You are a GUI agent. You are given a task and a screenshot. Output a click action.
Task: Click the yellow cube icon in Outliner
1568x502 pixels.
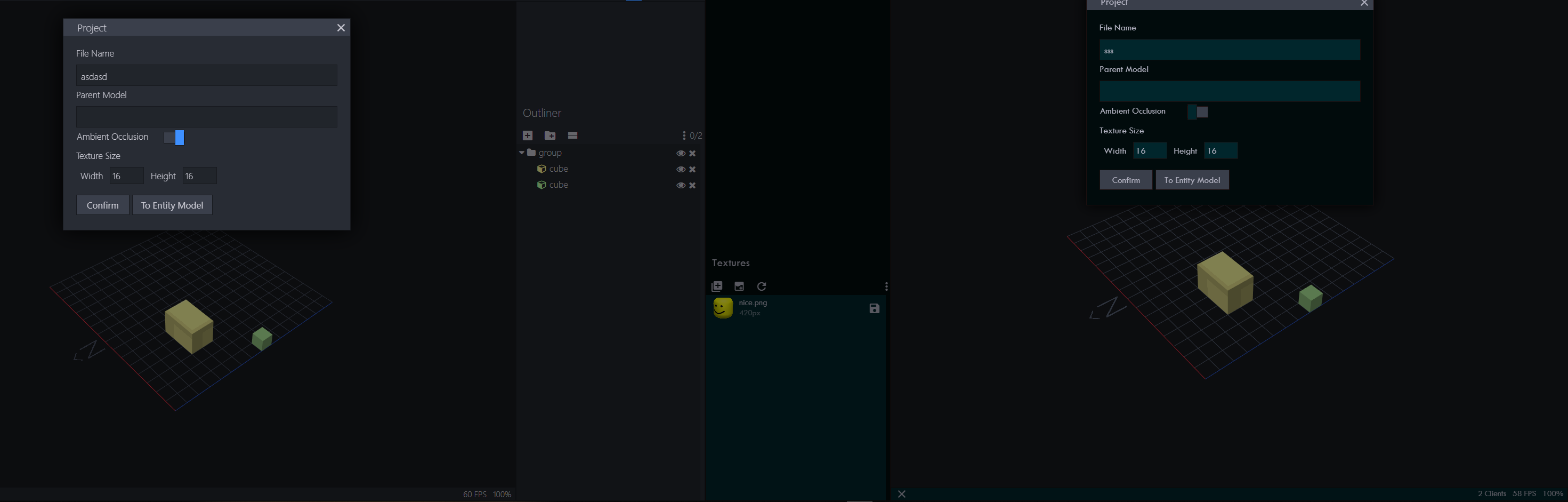coord(541,169)
